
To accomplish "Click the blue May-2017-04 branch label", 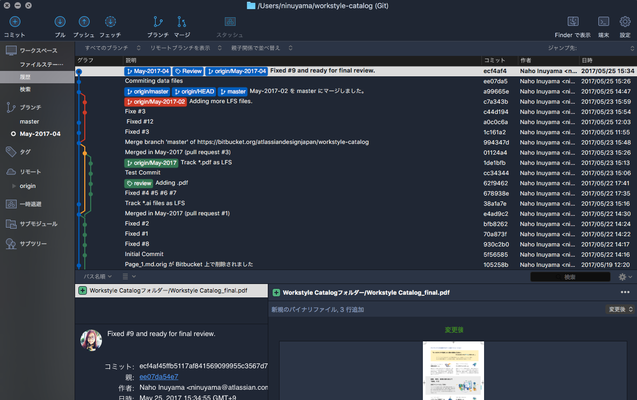I will click(x=147, y=71).
